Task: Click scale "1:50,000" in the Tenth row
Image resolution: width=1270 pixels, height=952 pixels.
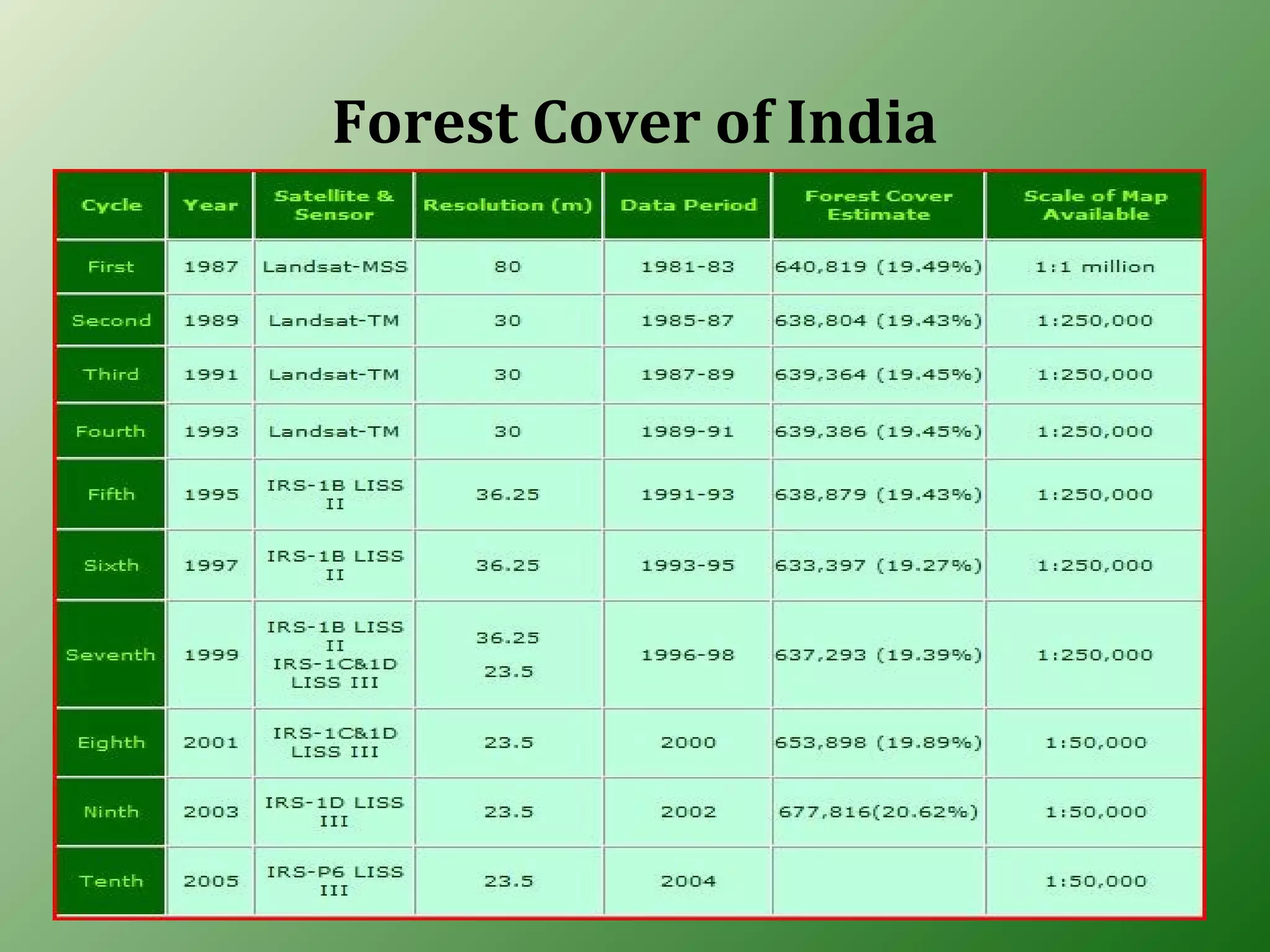Action: 1095,881
